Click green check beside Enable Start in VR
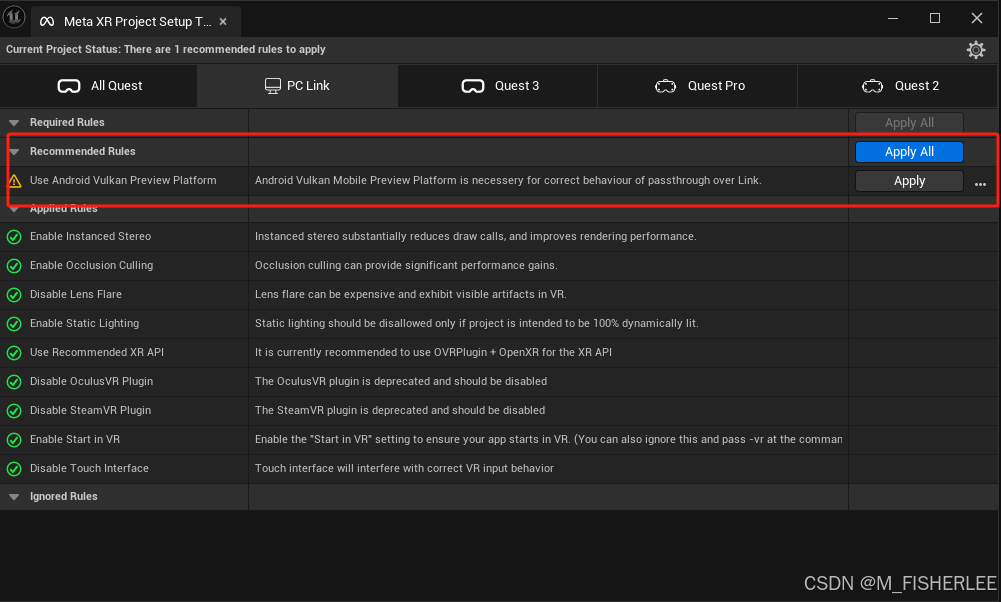The height and width of the screenshot is (602, 1001). click(x=14, y=440)
